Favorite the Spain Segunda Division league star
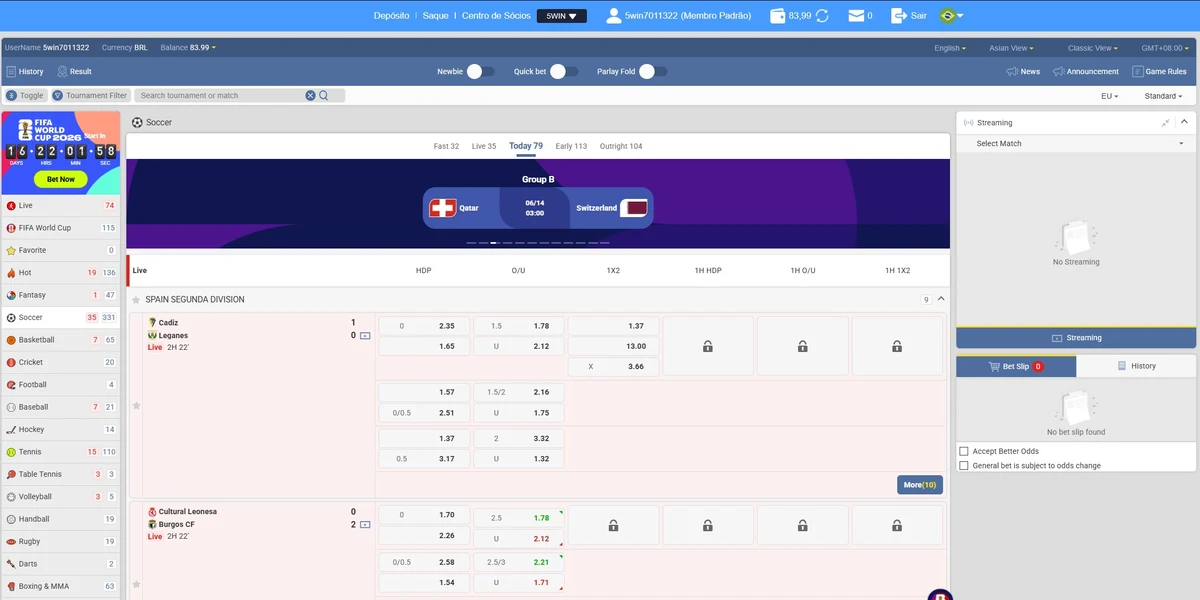Viewport: 1200px width, 600px height. 136,300
